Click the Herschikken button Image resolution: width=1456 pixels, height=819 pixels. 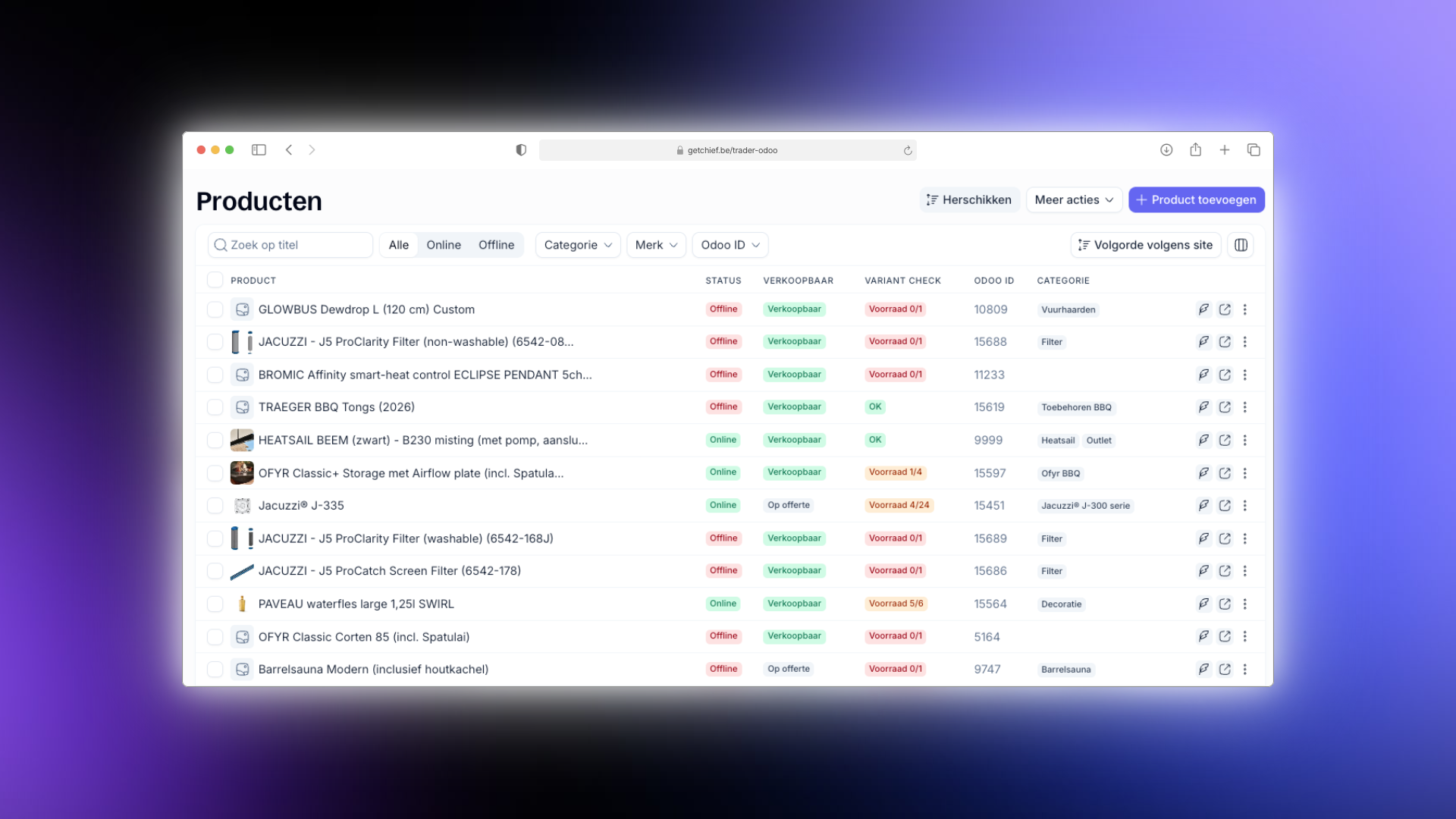[969, 199]
